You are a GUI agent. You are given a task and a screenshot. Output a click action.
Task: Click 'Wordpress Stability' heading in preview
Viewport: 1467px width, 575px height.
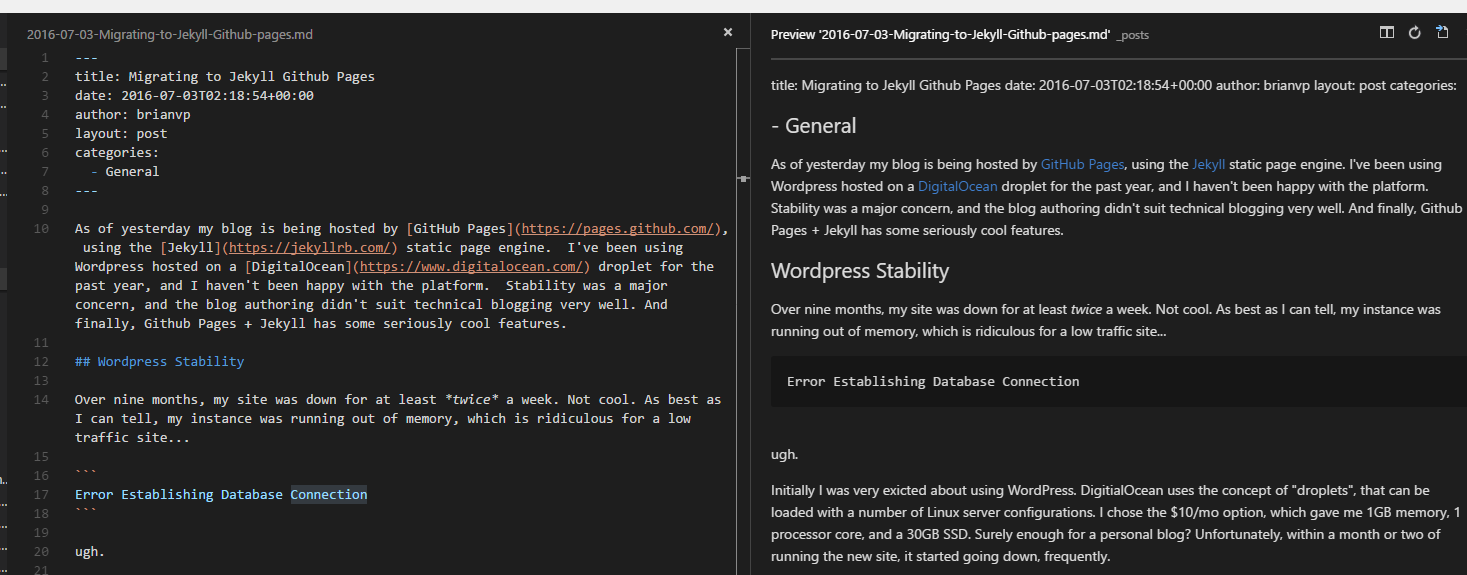click(x=860, y=271)
